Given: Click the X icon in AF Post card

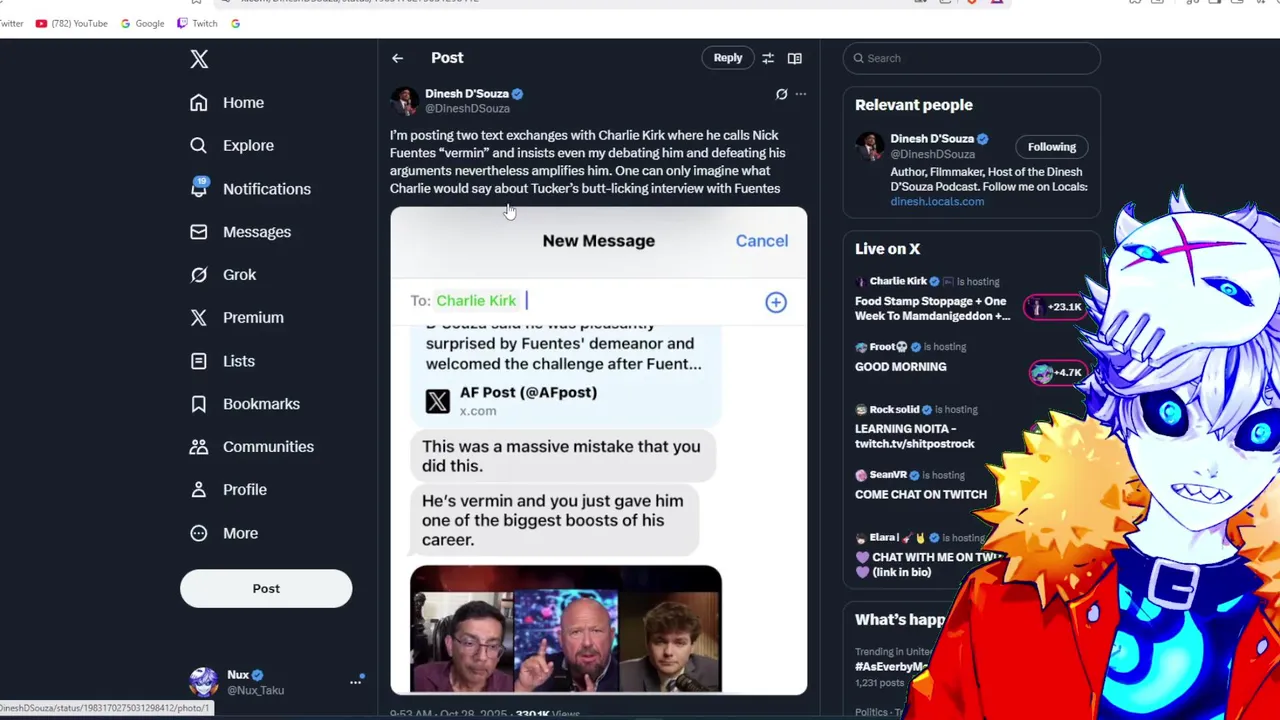Looking at the screenshot, I should point(438,401).
